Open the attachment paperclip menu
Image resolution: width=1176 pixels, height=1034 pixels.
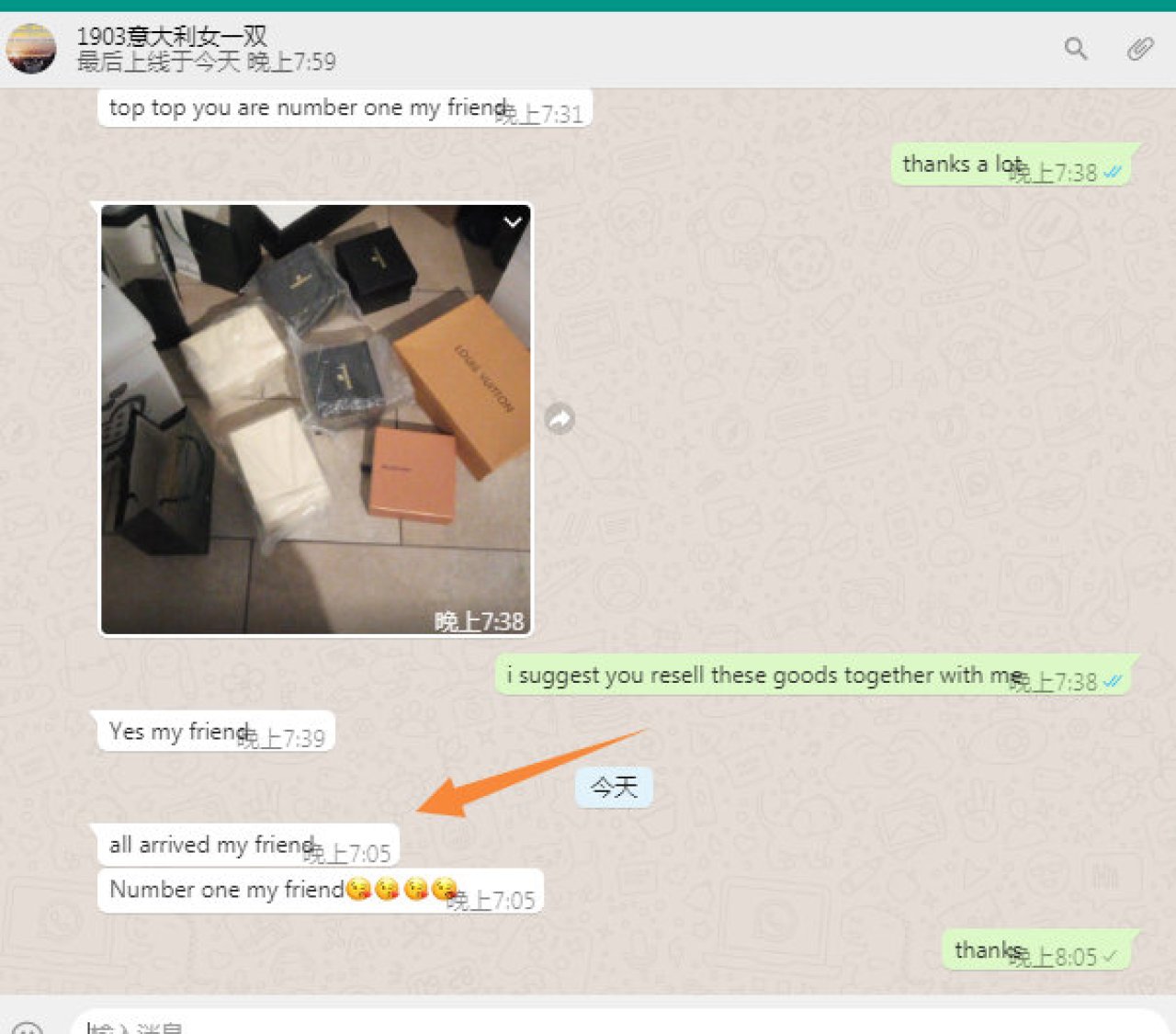pos(1140,49)
